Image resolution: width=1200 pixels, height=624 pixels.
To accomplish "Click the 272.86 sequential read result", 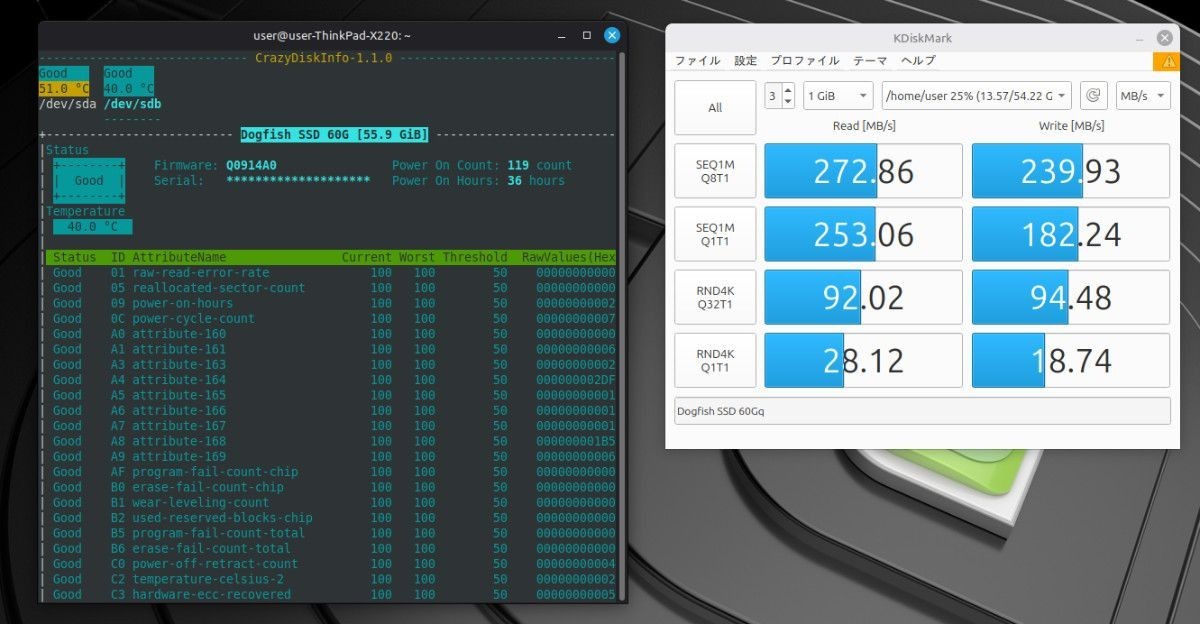I will point(863,171).
